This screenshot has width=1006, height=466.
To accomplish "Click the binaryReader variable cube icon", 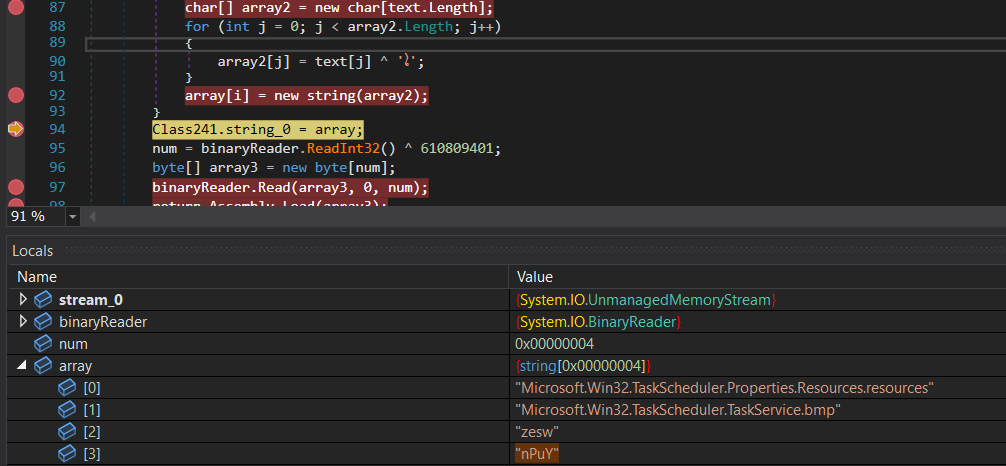I will pos(43,322).
